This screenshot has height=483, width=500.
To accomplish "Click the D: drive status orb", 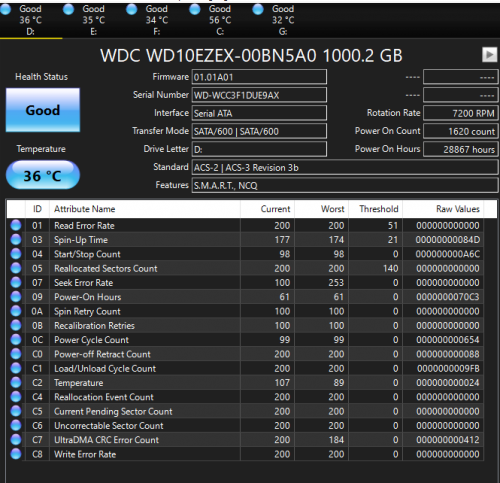I will [5, 9].
